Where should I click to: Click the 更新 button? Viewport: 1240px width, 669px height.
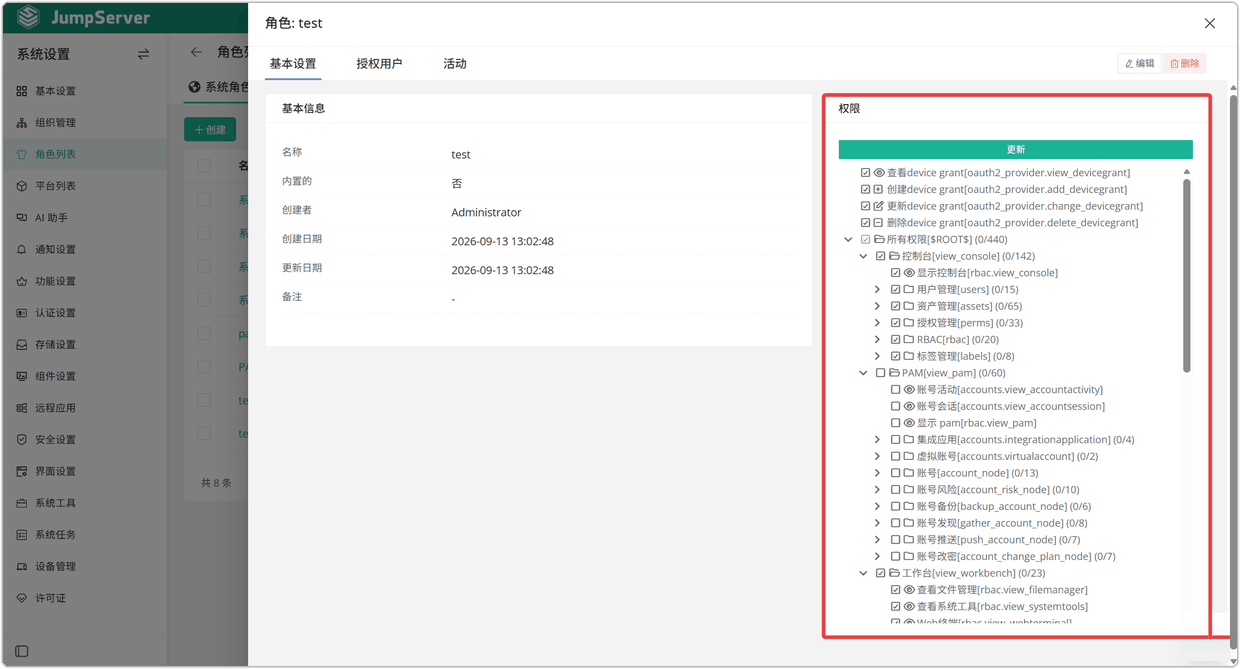pos(1015,150)
